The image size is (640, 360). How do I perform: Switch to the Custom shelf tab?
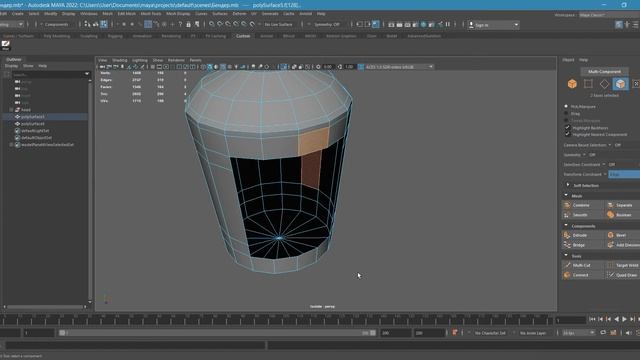243,36
